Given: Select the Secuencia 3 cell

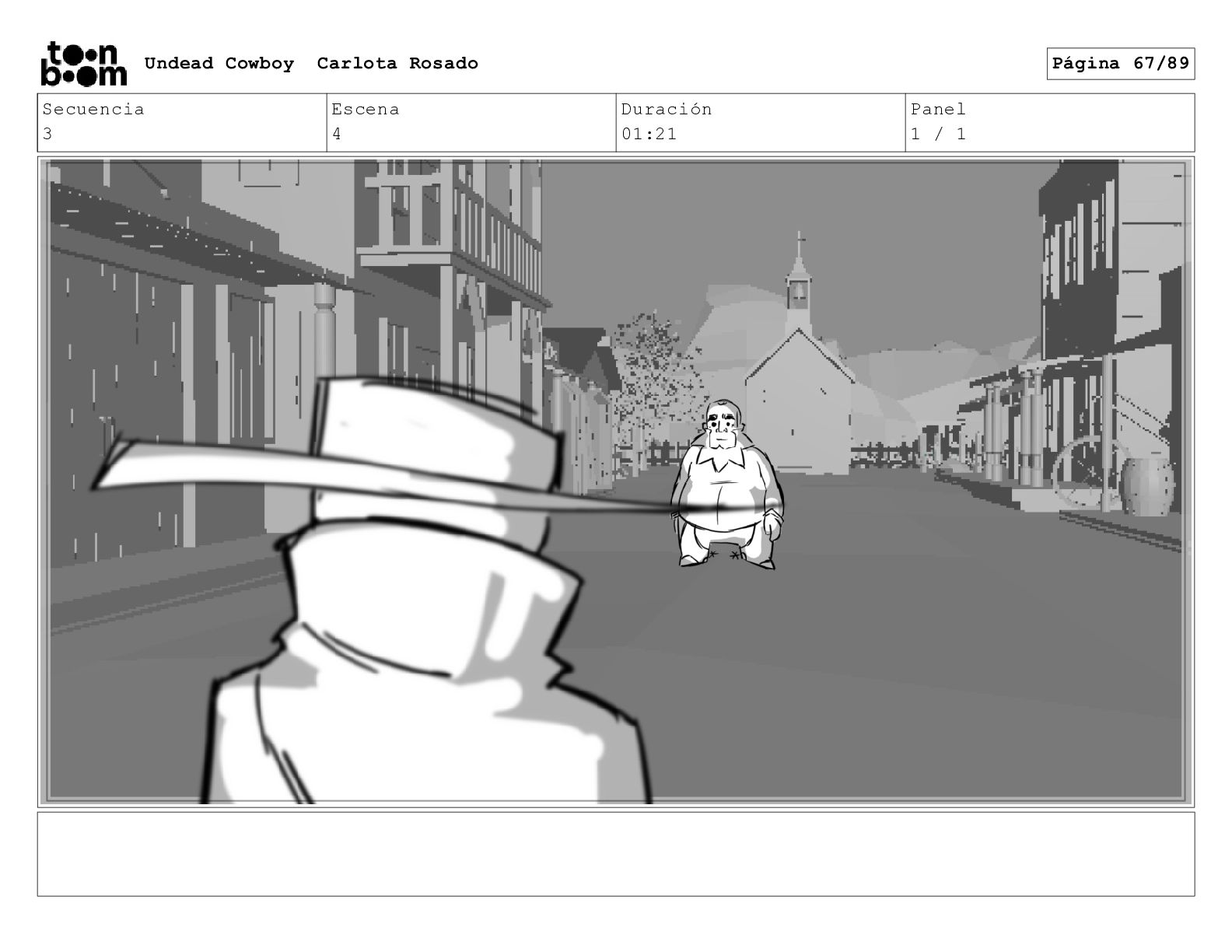Looking at the screenshot, I should coord(182,122).
